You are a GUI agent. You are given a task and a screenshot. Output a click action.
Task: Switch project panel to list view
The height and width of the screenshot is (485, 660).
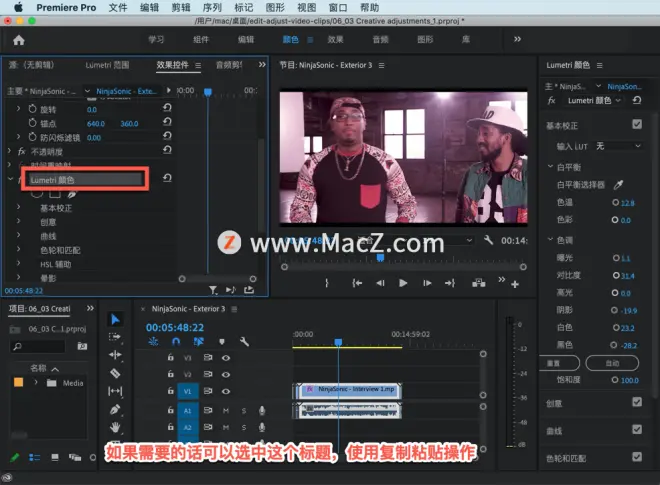35,457
